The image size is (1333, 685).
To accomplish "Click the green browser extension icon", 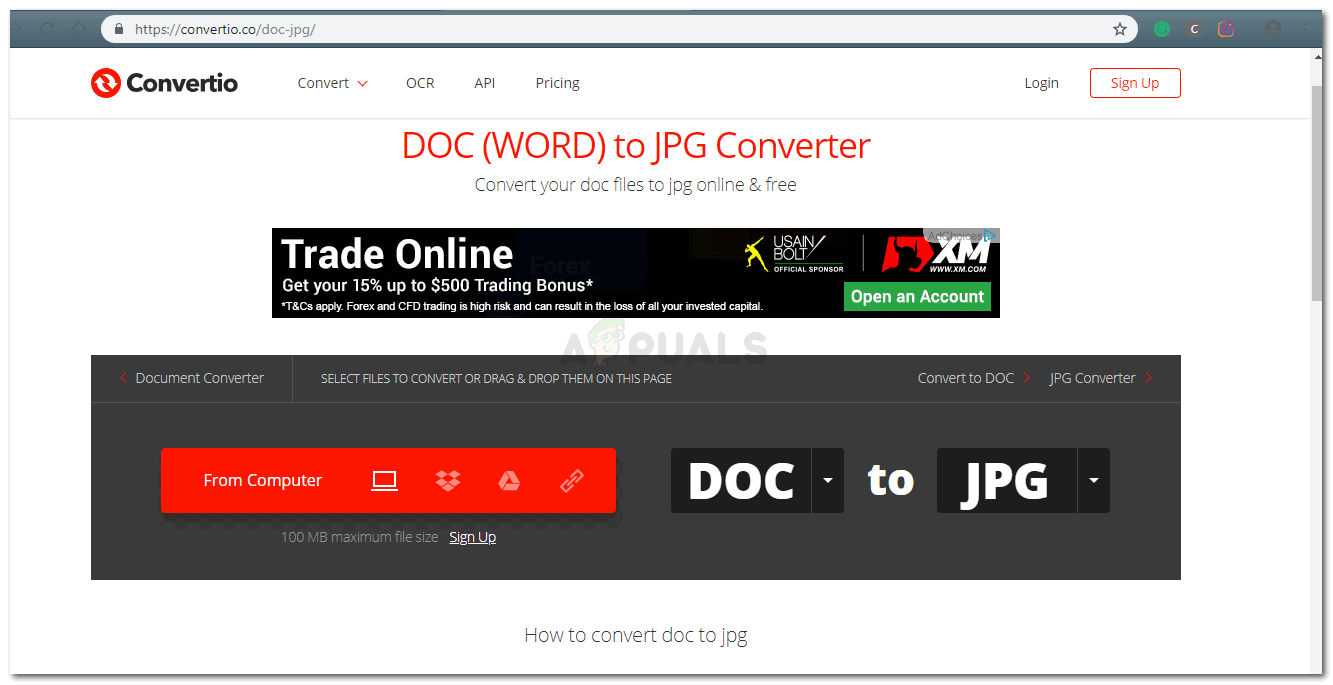I will pos(1161,29).
